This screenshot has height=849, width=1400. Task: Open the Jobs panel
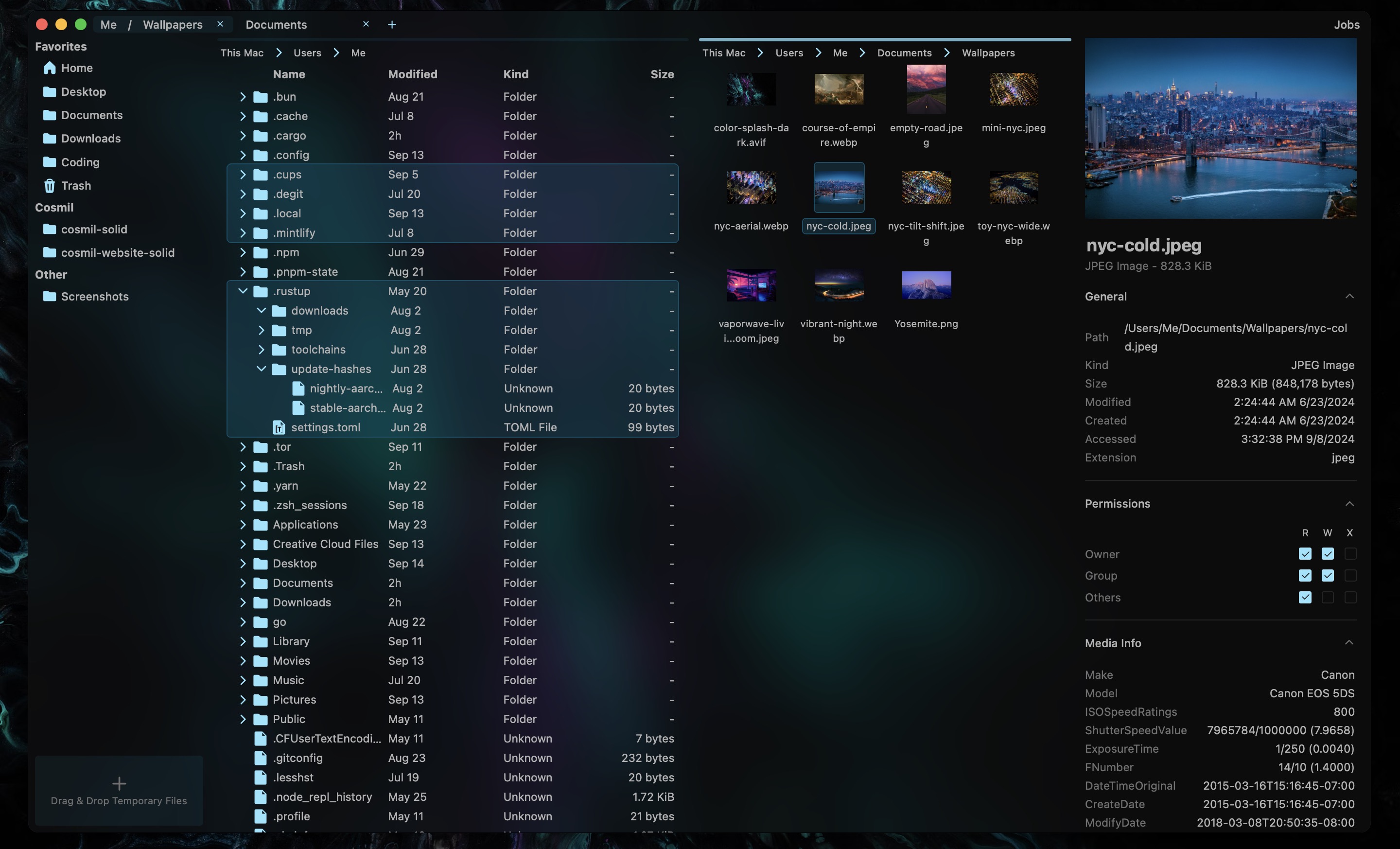click(1346, 24)
